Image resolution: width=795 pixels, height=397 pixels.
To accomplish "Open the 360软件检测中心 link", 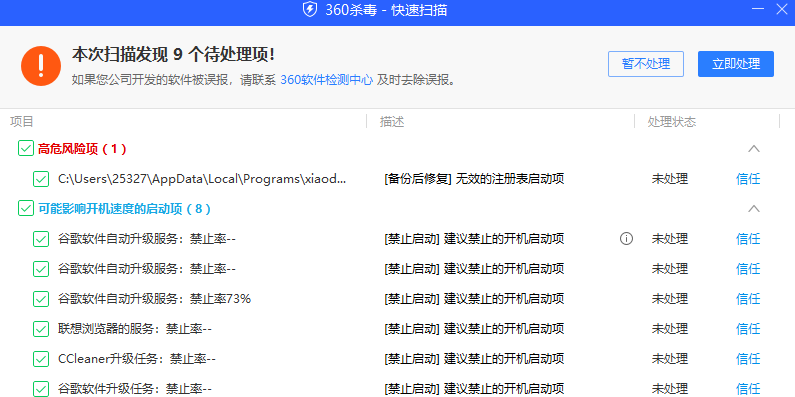I will coord(327,80).
